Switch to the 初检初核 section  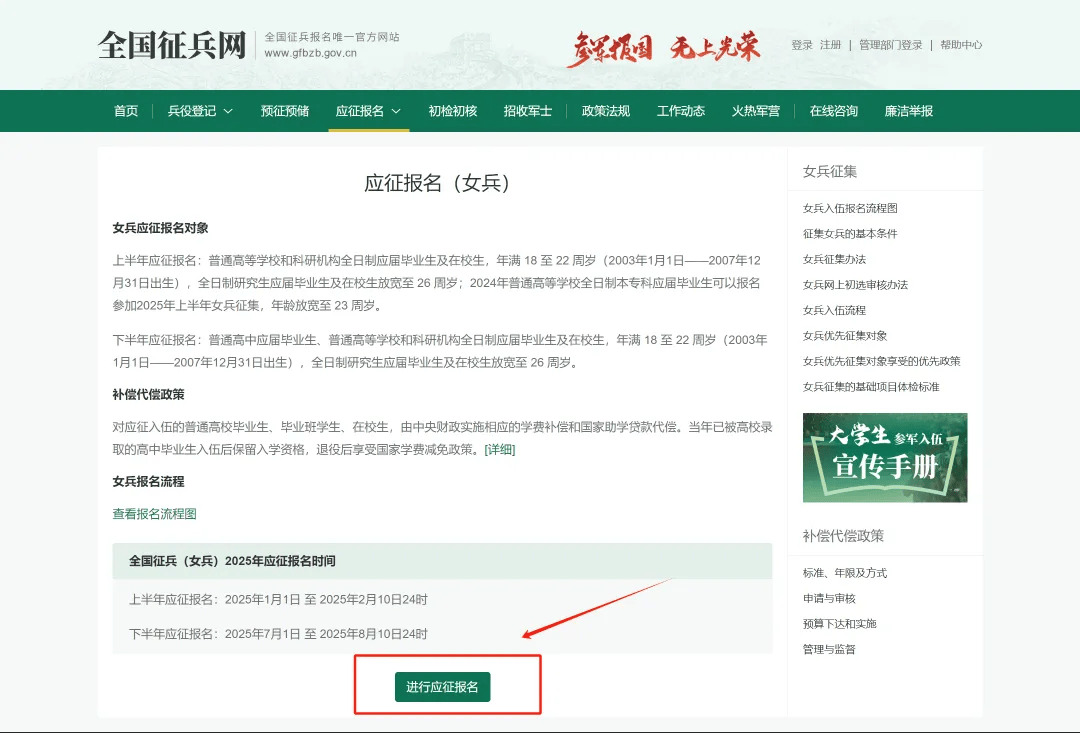point(452,111)
